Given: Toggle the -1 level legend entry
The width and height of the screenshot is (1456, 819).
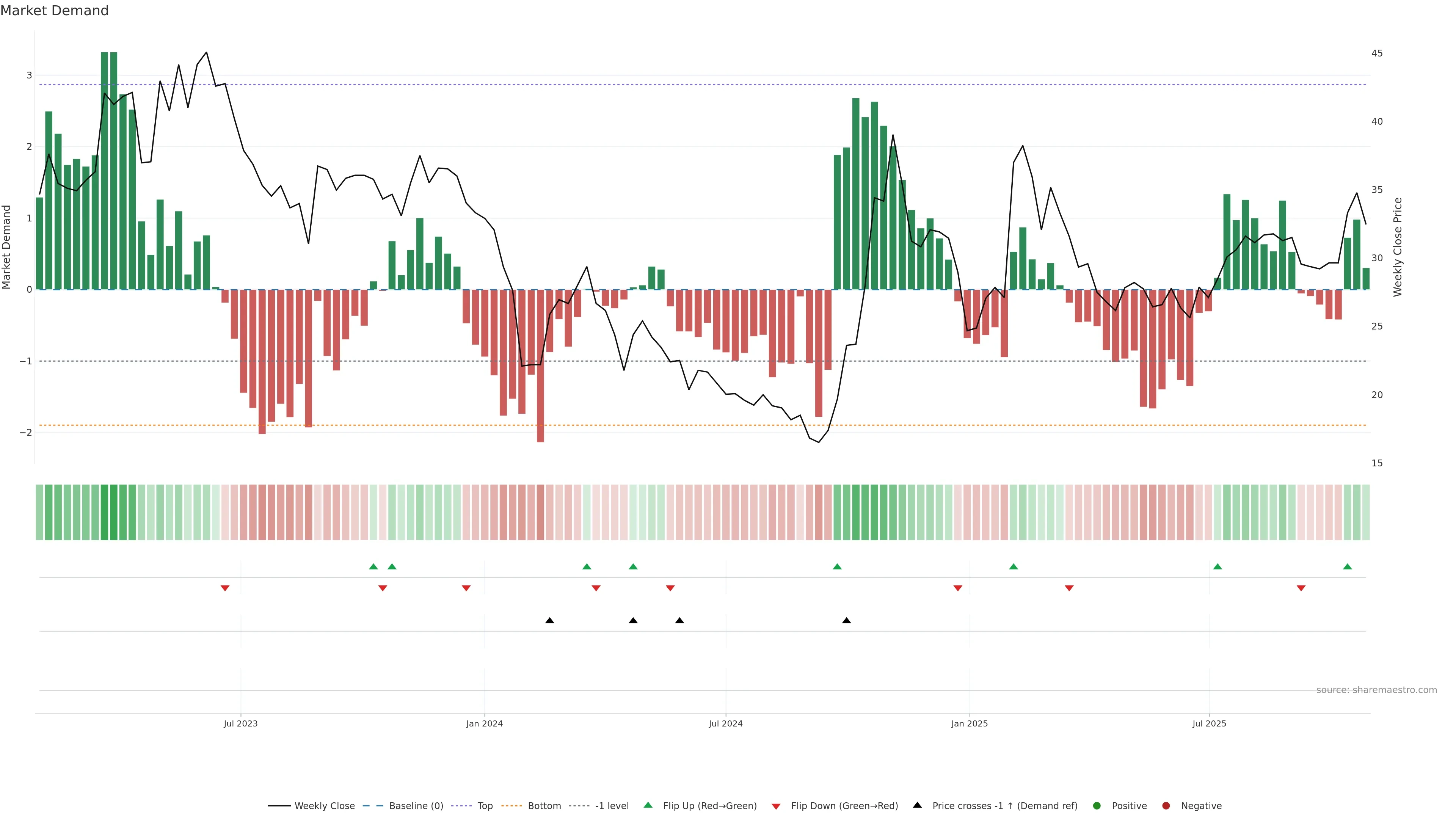Looking at the screenshot, I should [x=612, y=805].
